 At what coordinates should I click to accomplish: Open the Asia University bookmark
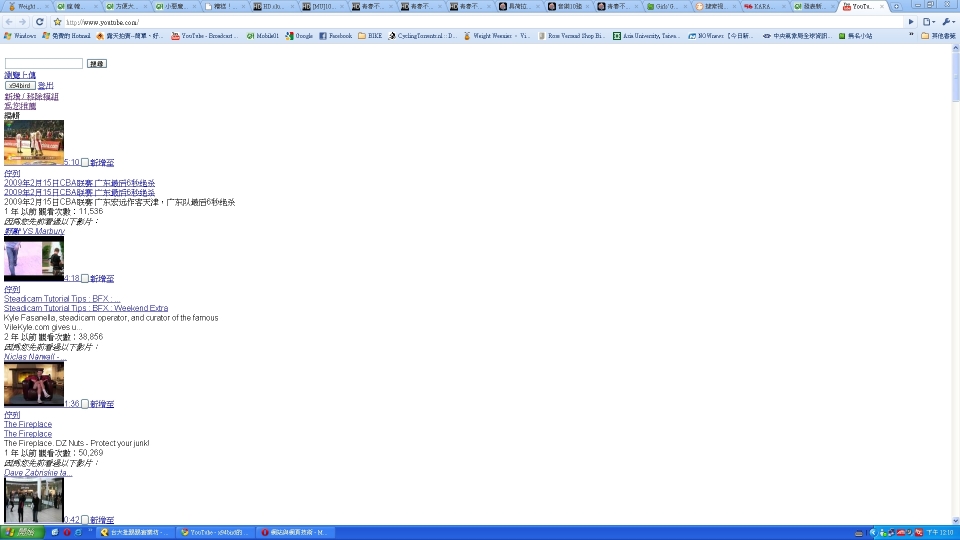pyautogui.click(x=647, y=36)
